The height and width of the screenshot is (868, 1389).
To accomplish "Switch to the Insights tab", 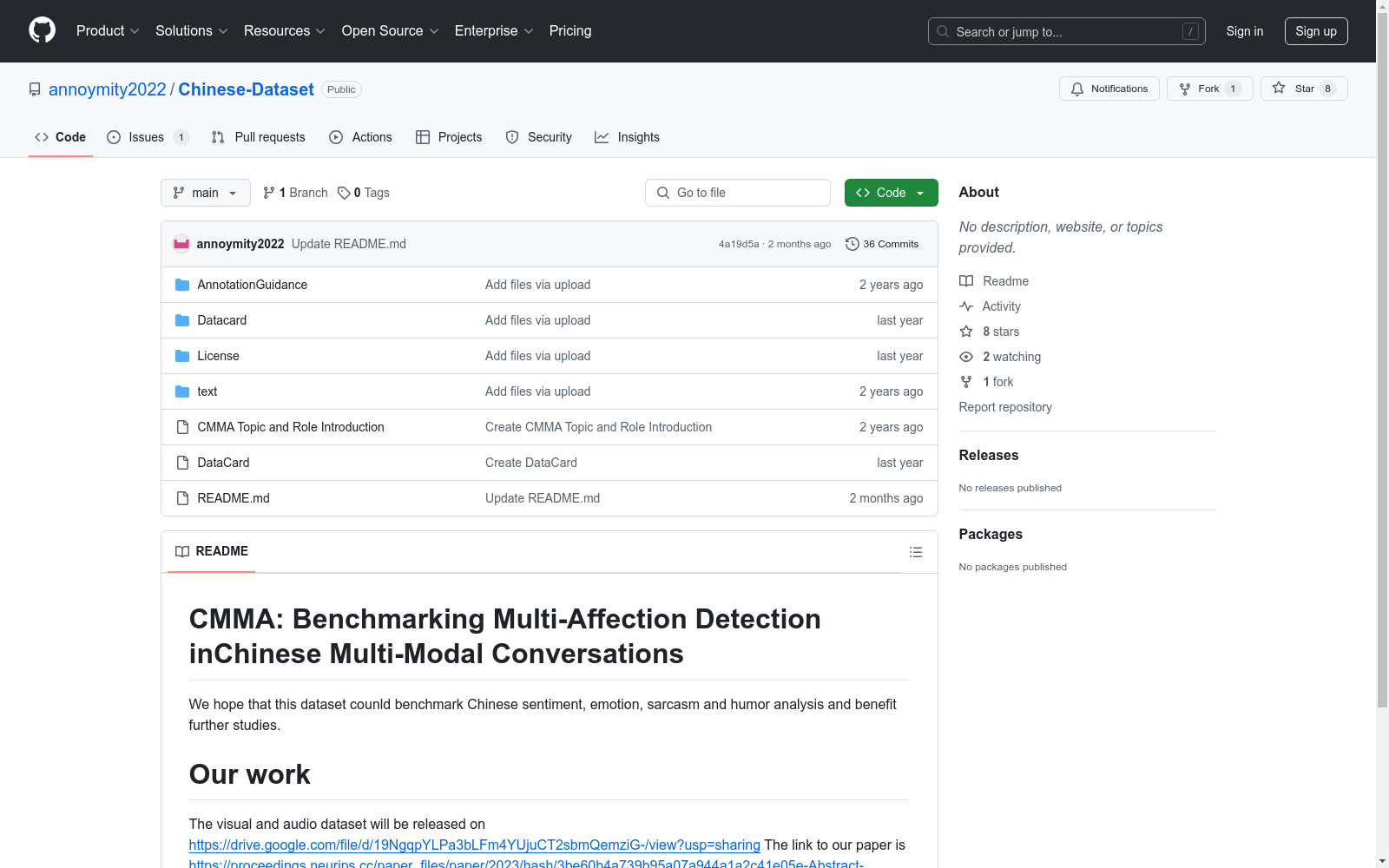I will click(x=628, y=137).
